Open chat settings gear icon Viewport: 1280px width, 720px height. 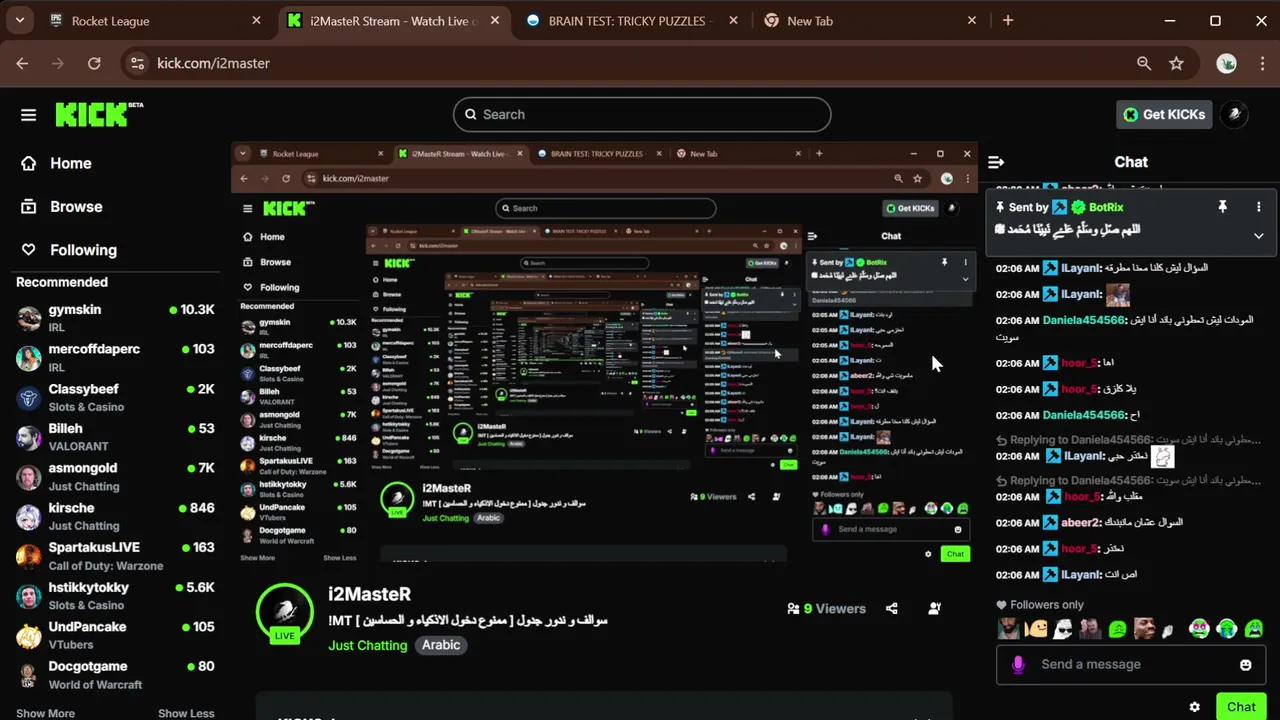(1194, 707)
